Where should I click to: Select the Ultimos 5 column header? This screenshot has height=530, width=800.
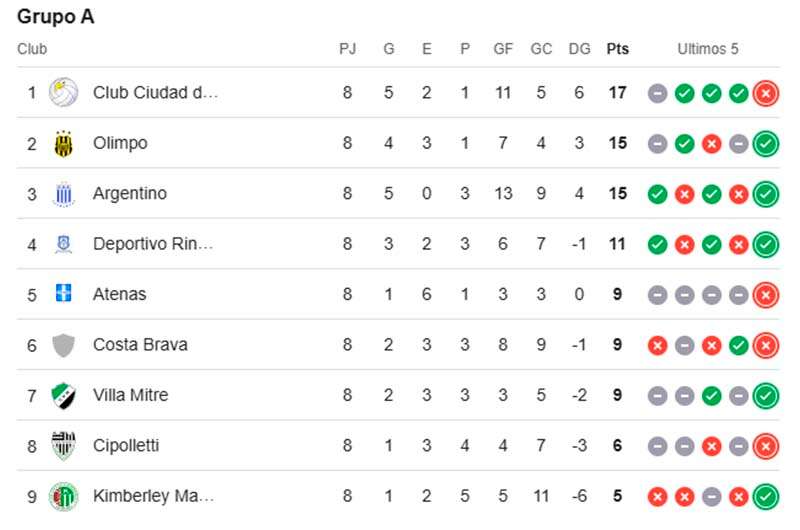pos(708,49)
